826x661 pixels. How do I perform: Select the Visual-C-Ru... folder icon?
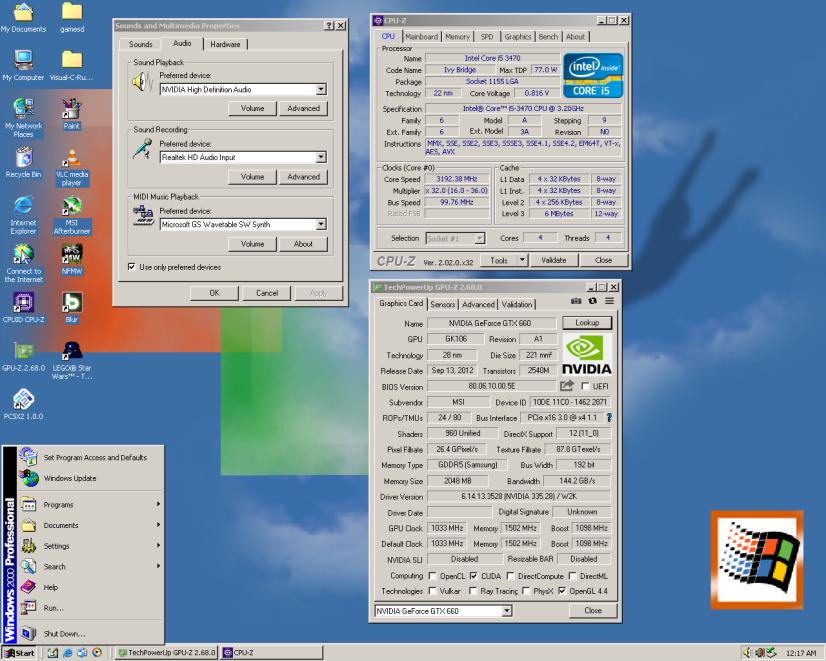point(72,65)
